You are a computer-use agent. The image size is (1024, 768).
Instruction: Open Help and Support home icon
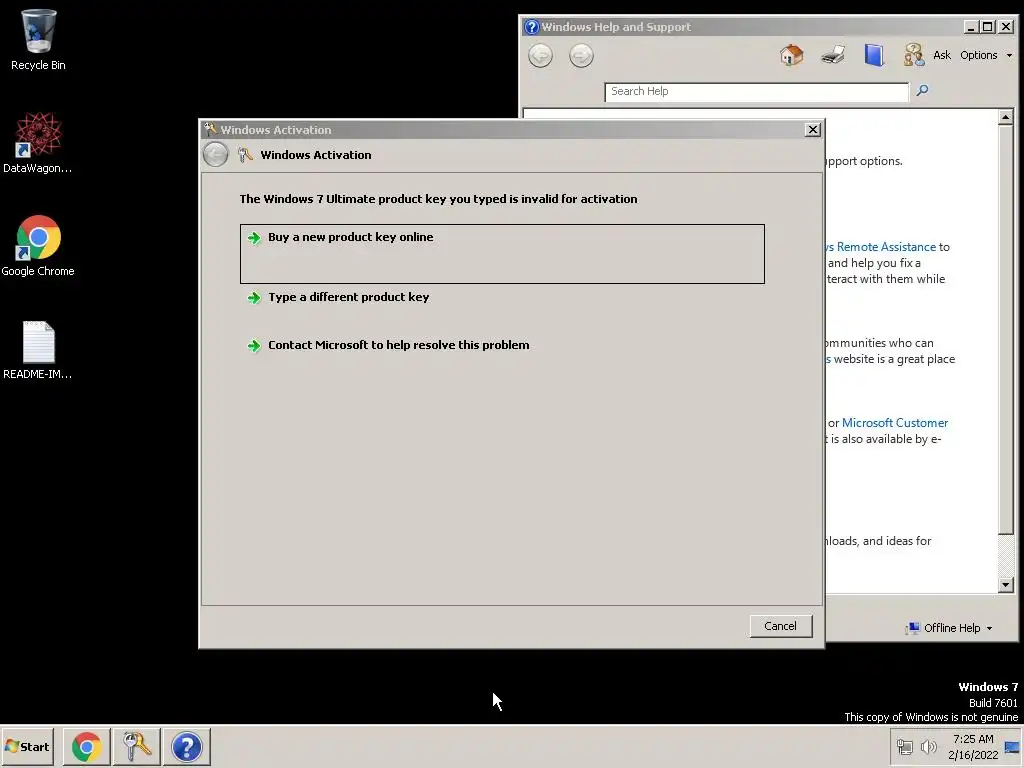792,55
